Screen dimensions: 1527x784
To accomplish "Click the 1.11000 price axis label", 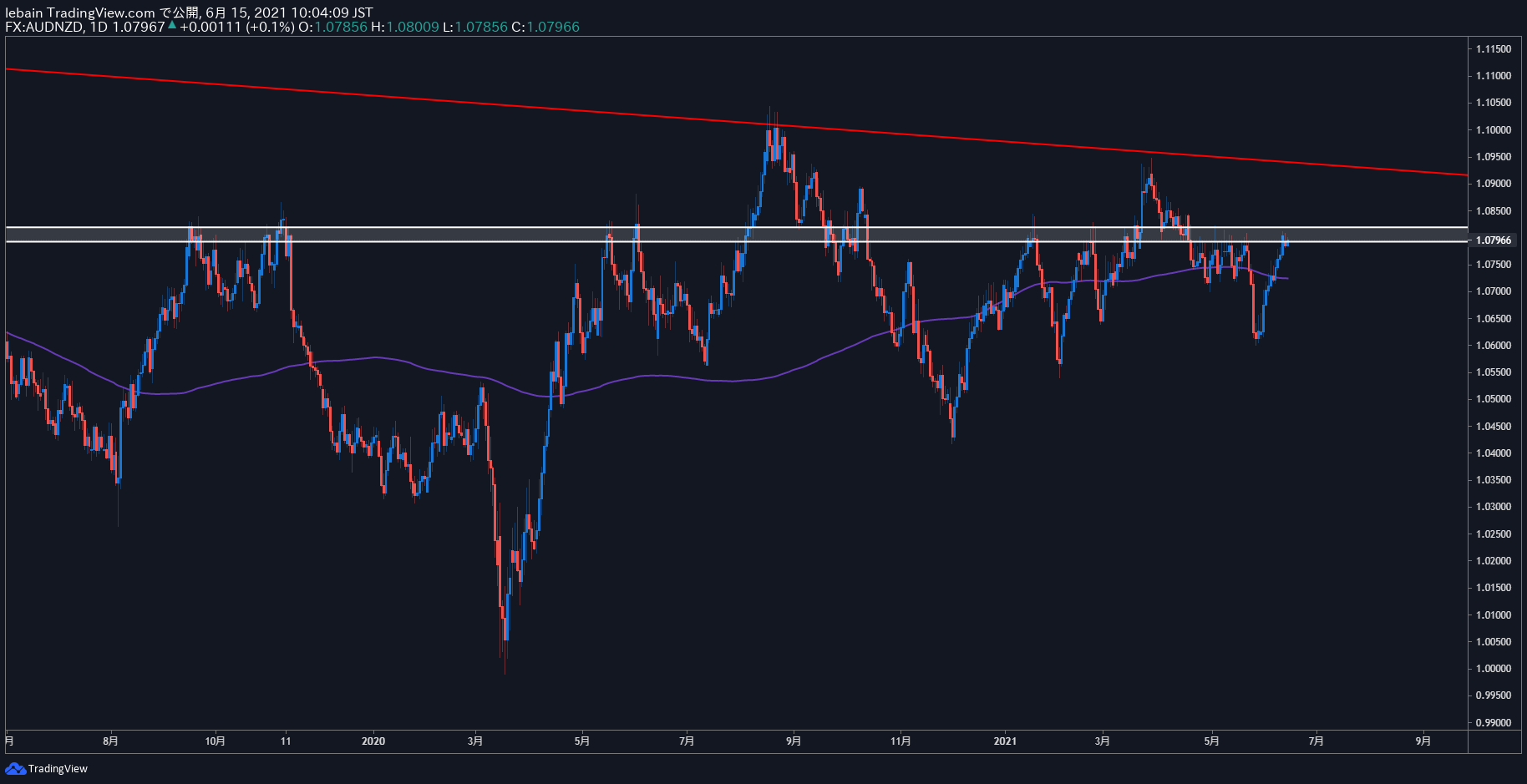I will (x=1494, y=76).
